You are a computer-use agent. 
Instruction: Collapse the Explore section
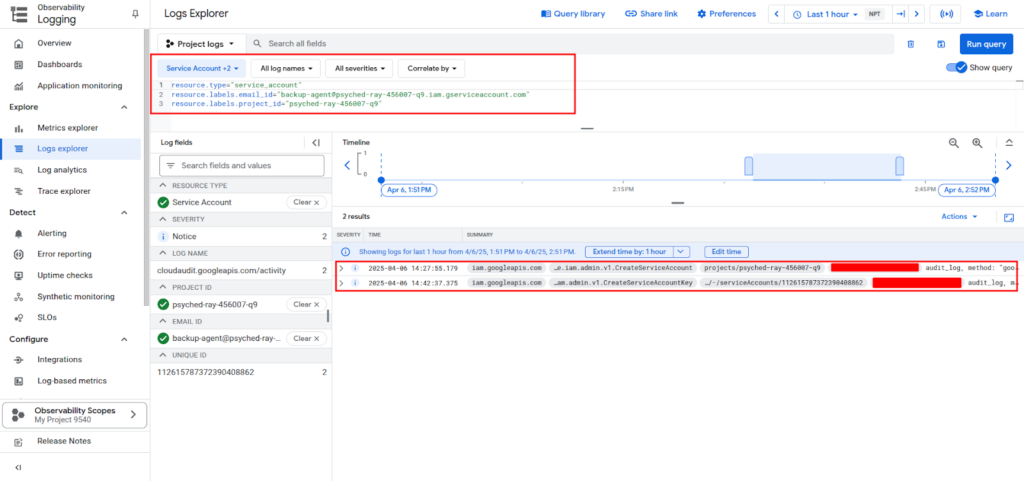125,107
